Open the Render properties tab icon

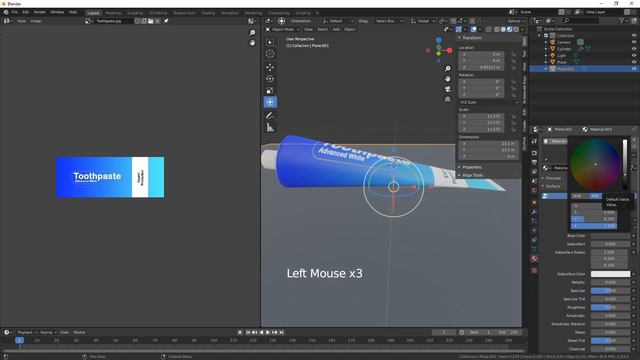pyautogui.click(x=534, y=153)
